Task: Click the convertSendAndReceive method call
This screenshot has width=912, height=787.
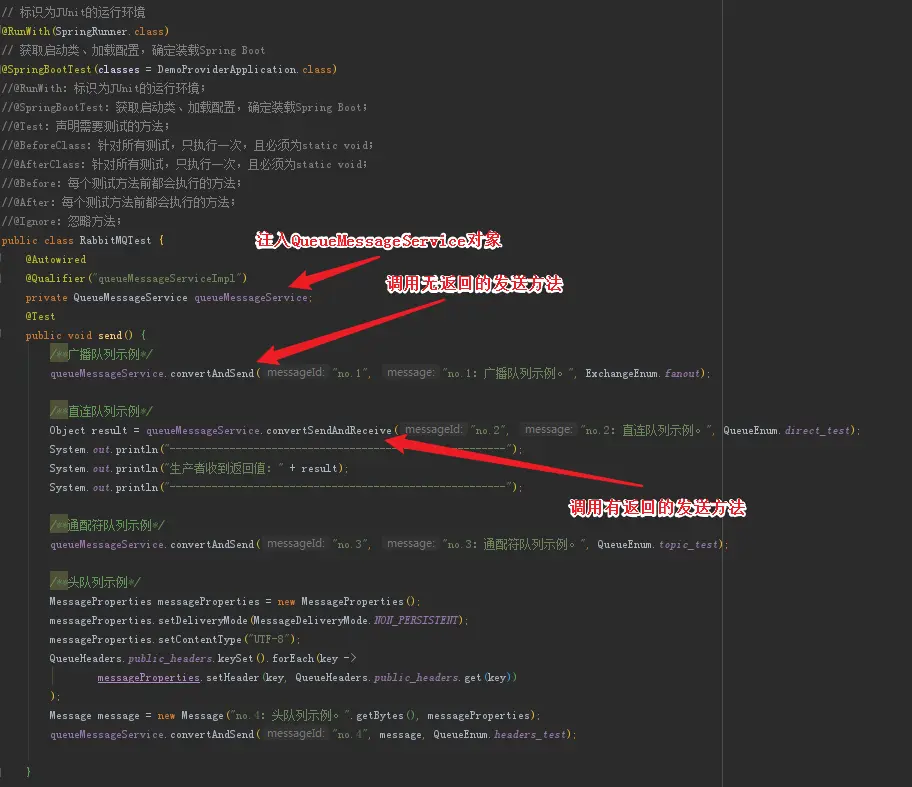Action: coord(329,430)
